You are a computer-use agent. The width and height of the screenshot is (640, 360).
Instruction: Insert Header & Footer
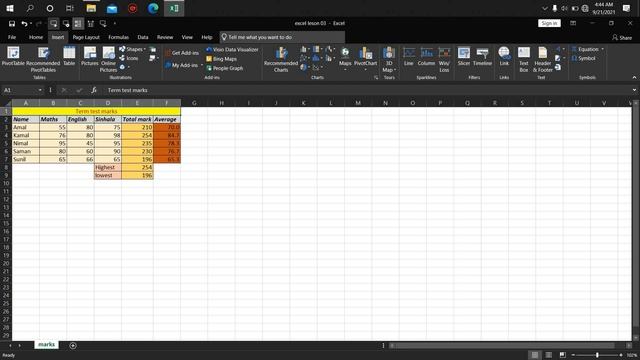point(542,59)
